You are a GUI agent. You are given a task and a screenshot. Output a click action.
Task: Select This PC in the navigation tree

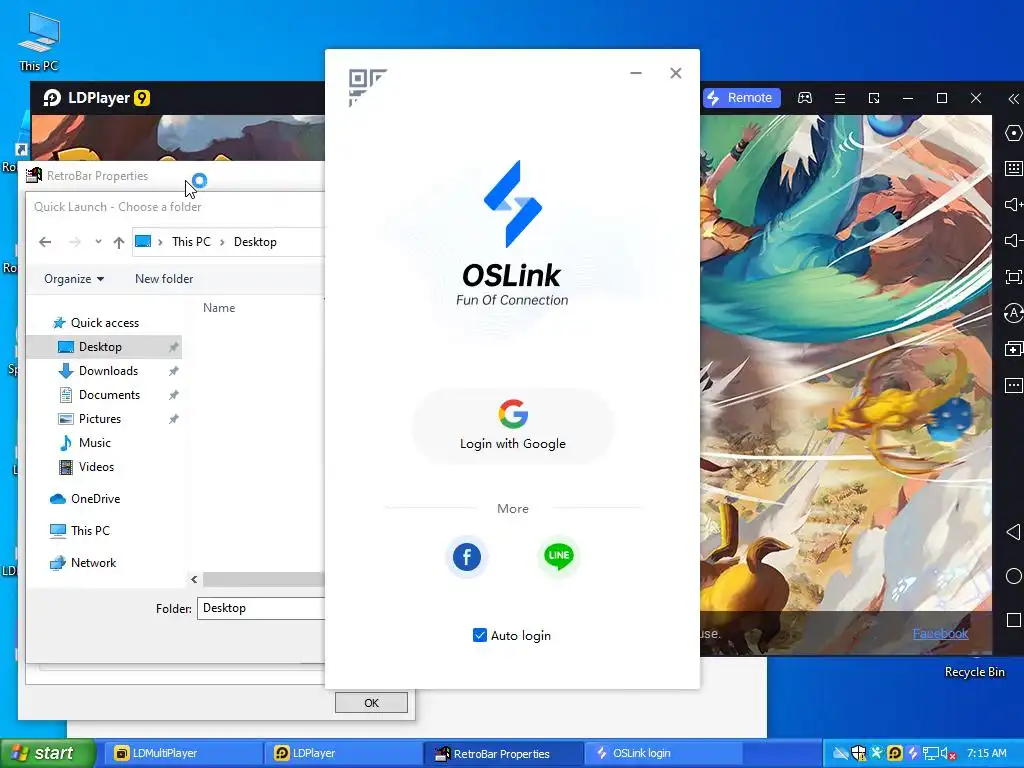[90, 531]
